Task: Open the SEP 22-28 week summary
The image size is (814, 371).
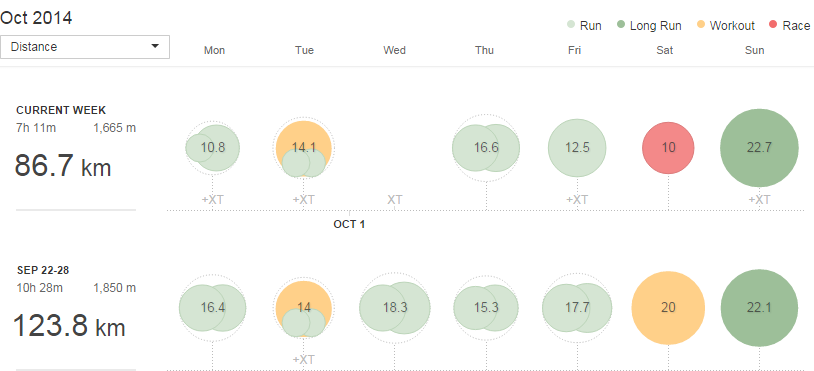Action: click(x=43, y=270)
